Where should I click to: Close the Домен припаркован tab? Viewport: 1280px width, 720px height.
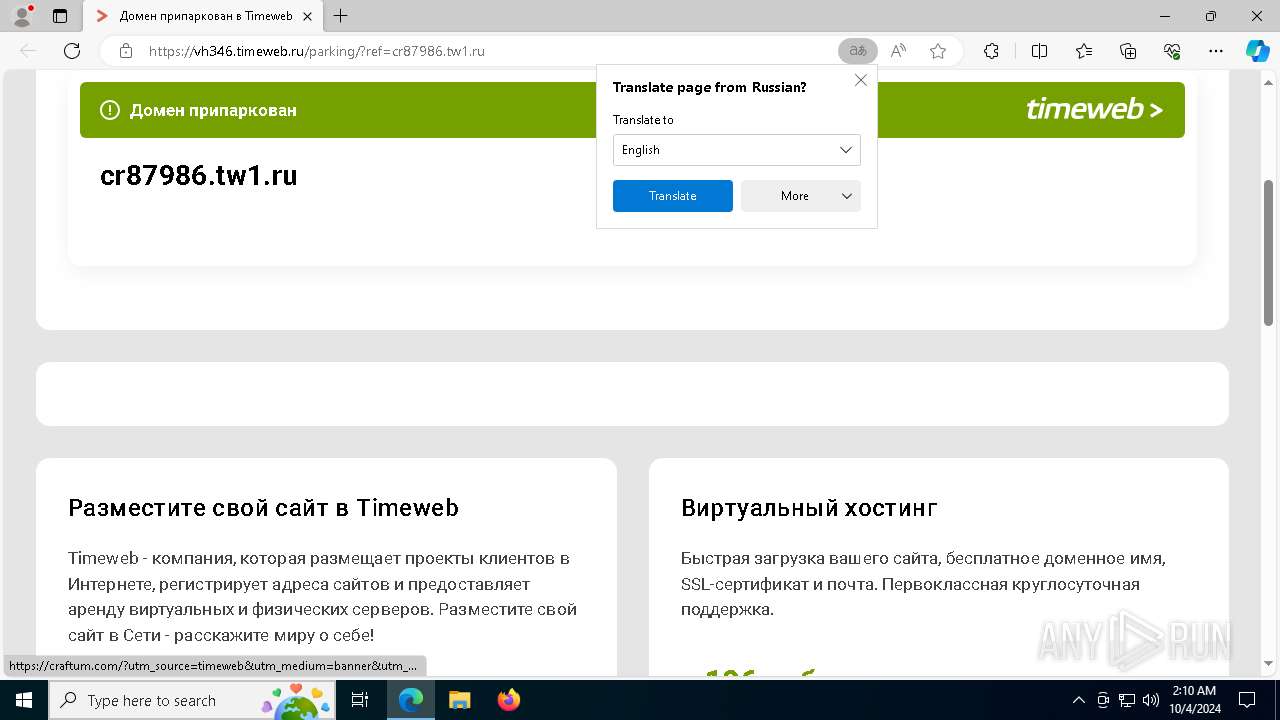(x=308, y=16)
